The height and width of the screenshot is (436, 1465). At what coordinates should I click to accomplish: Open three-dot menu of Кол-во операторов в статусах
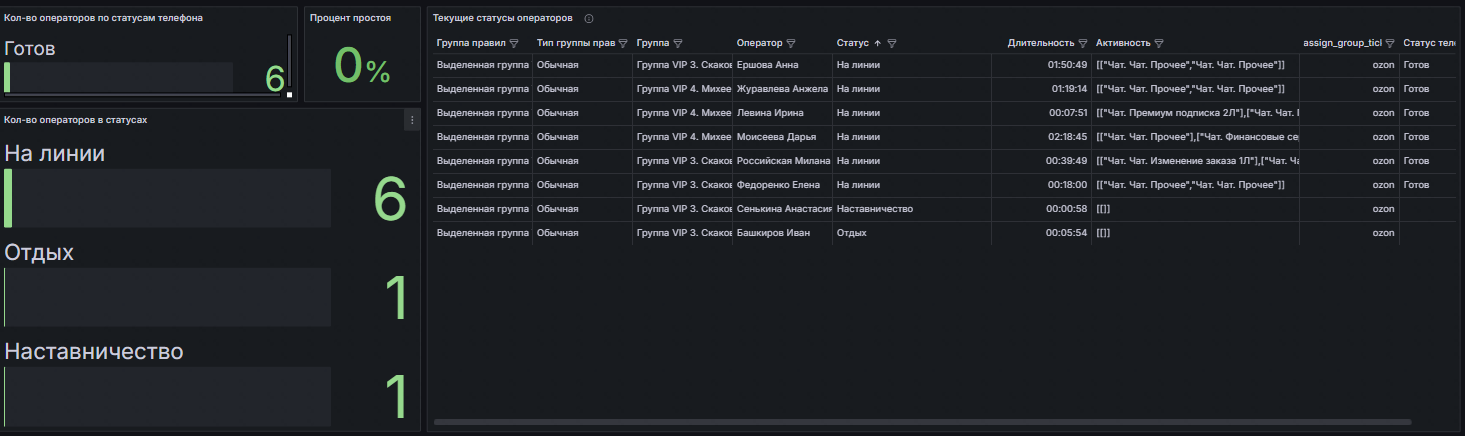(411, 120)
